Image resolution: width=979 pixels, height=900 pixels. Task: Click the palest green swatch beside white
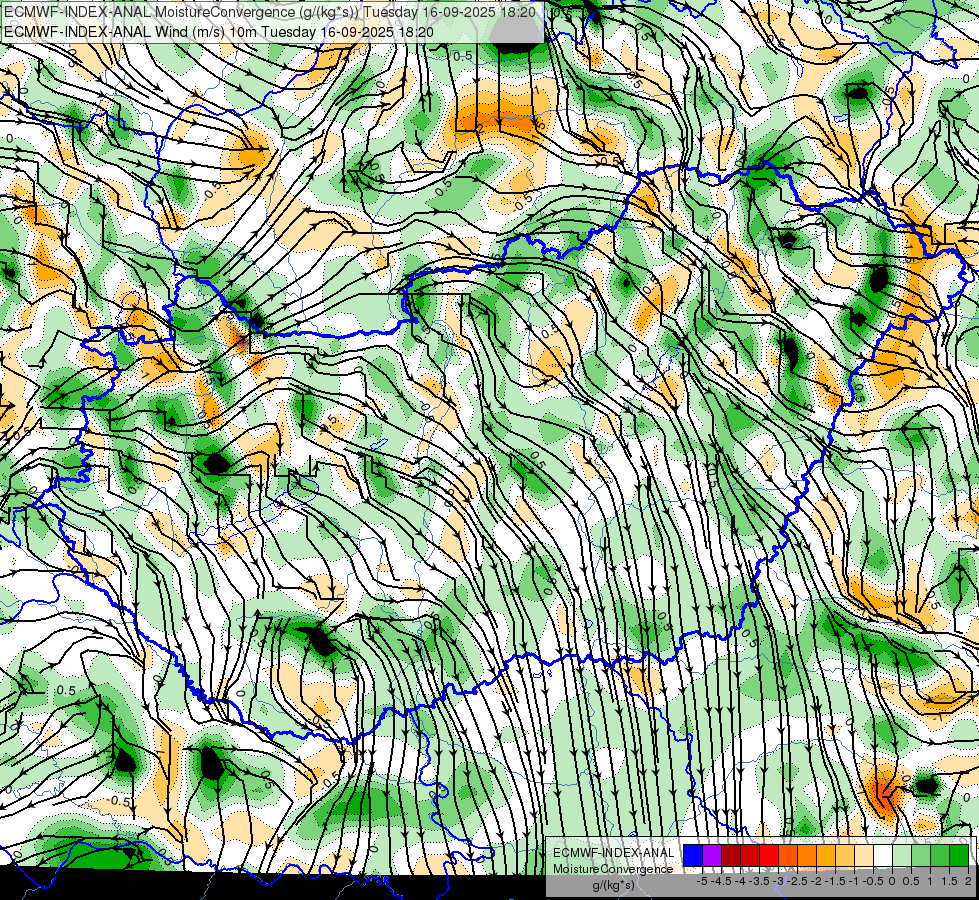click(902, 855)
